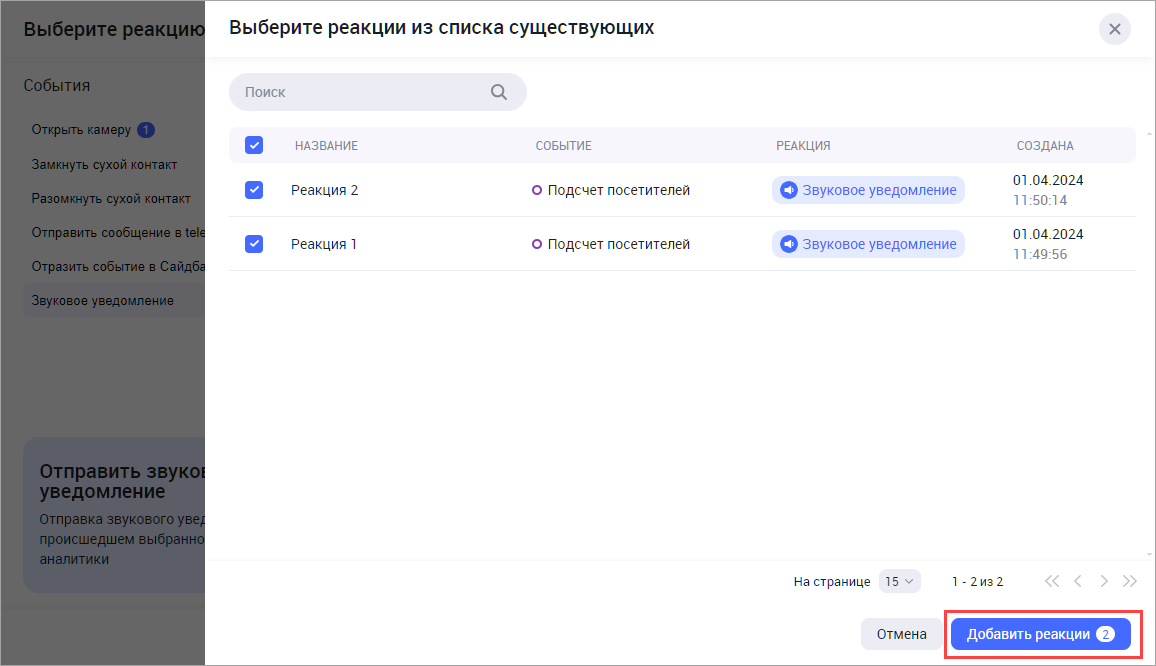1156x666 pixels.
Task: Uncheck the Реакция 1 checkbox
Action: pyautogui.click(x=254, y=244)
